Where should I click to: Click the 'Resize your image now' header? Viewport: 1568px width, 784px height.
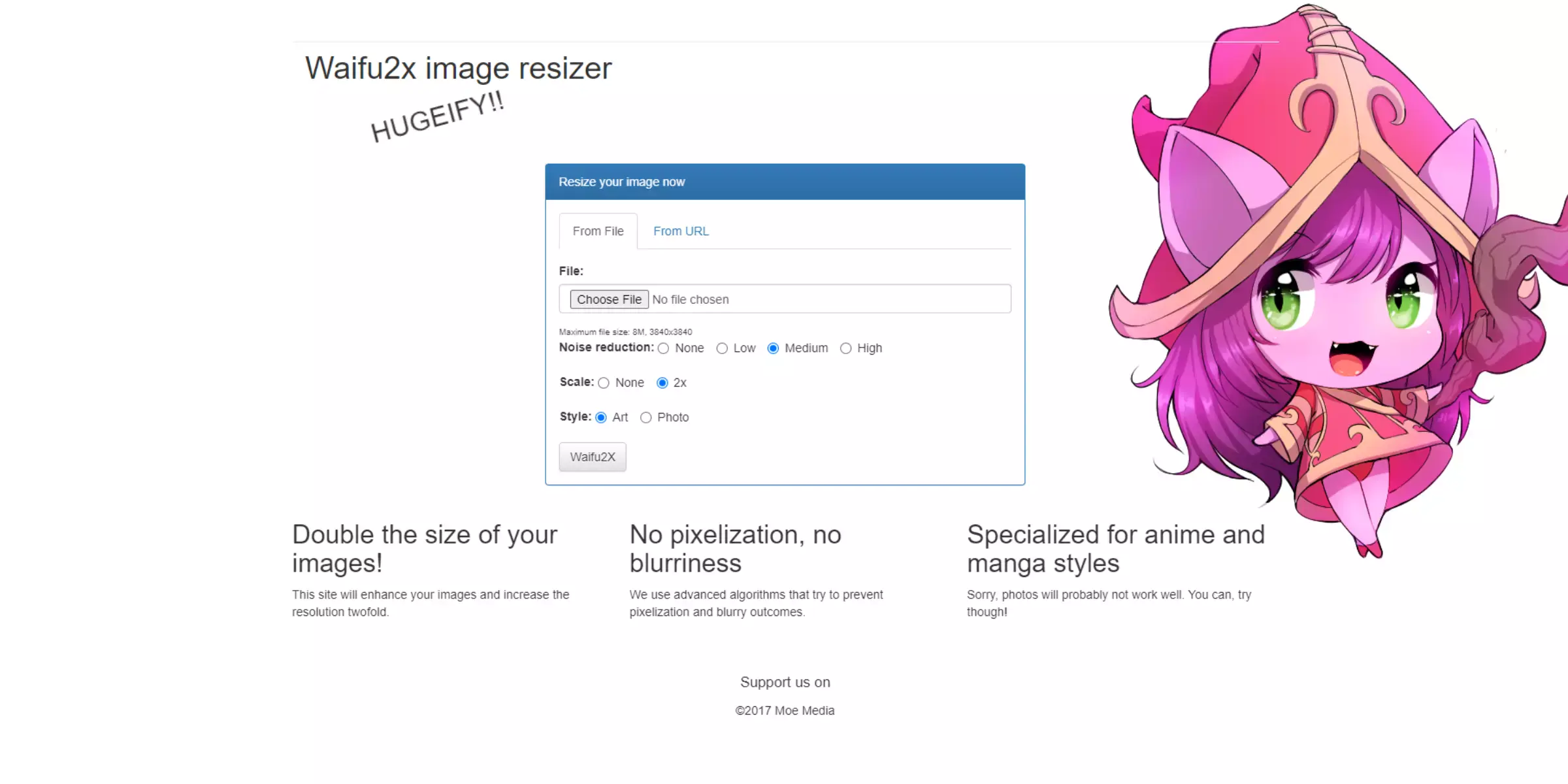point(785,181)
